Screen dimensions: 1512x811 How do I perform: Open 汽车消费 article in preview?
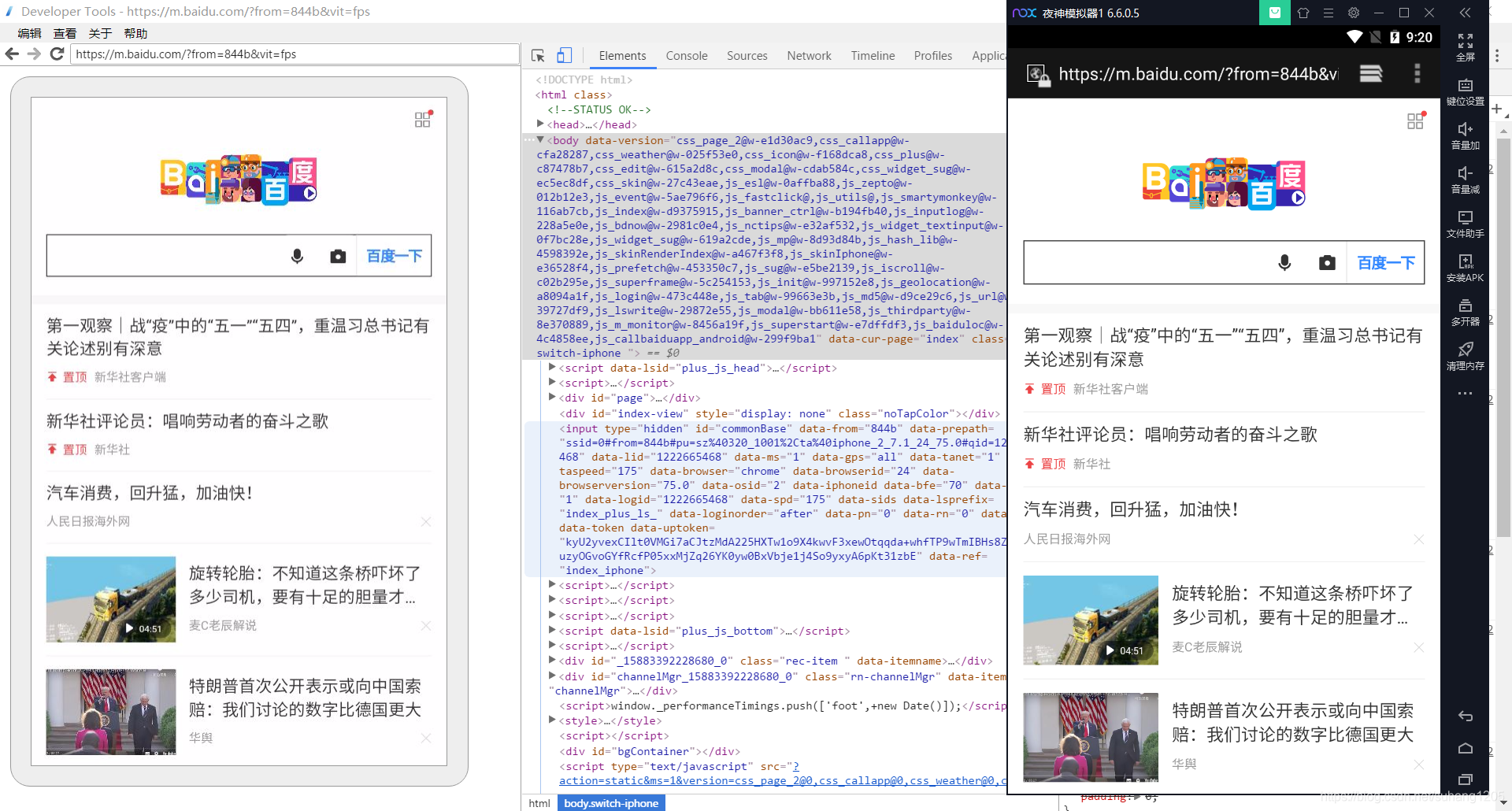pos(150,493)
